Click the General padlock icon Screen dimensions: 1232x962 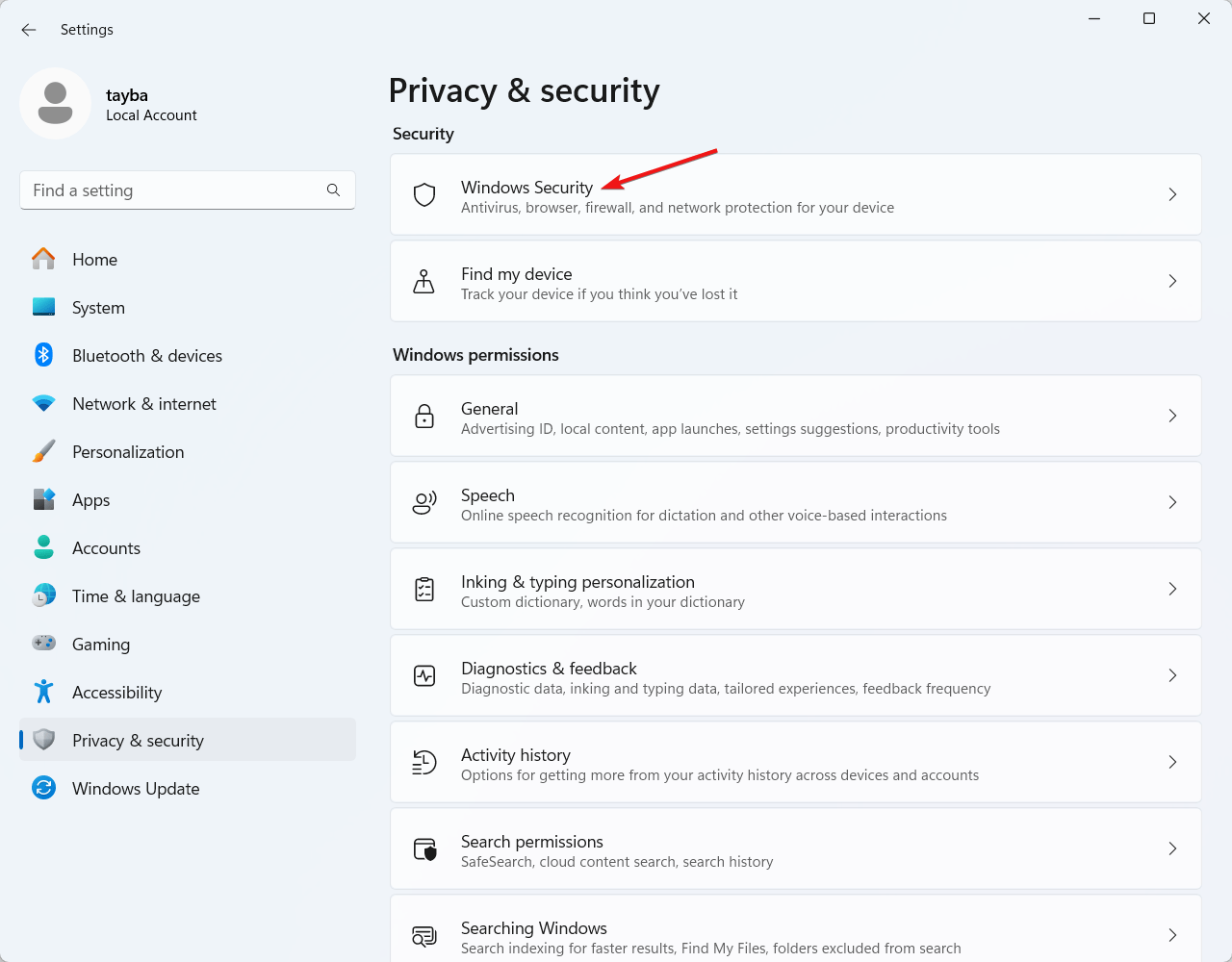pos(424,416)
